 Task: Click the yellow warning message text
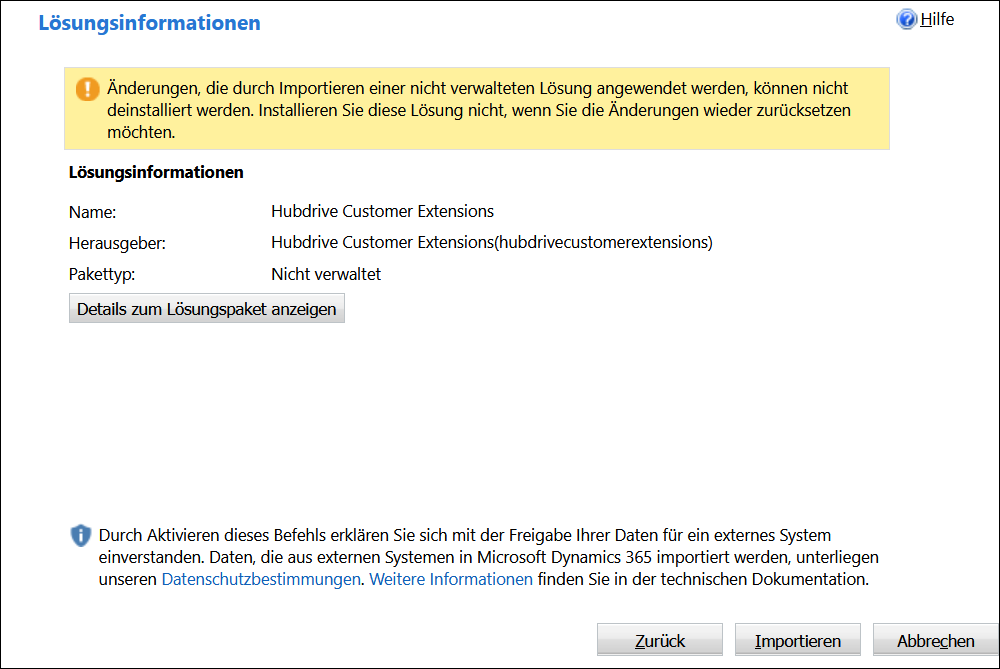click(478, 110)
